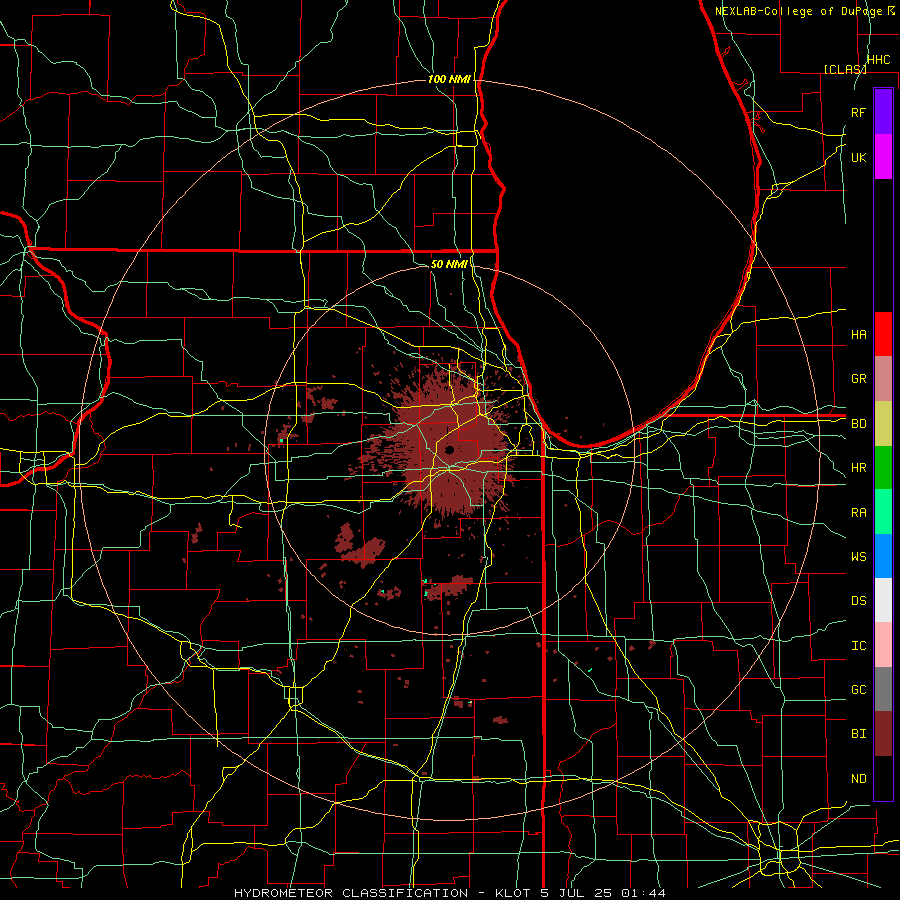This screenshot has width=900, height=900.
Task: Select the GC gray legend swatch
Action: [883, 689]
